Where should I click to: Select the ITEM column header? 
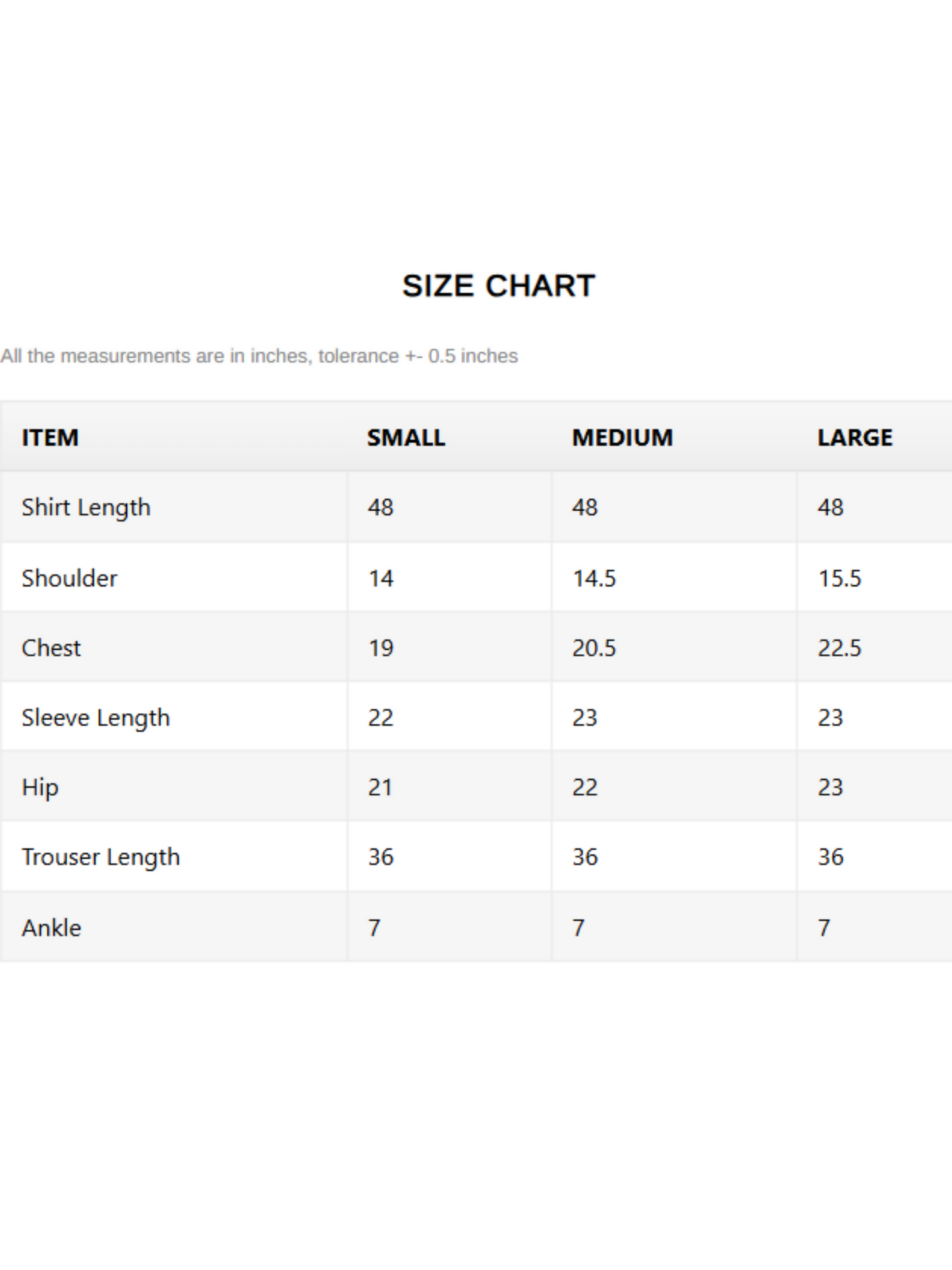tap(50, 438)
